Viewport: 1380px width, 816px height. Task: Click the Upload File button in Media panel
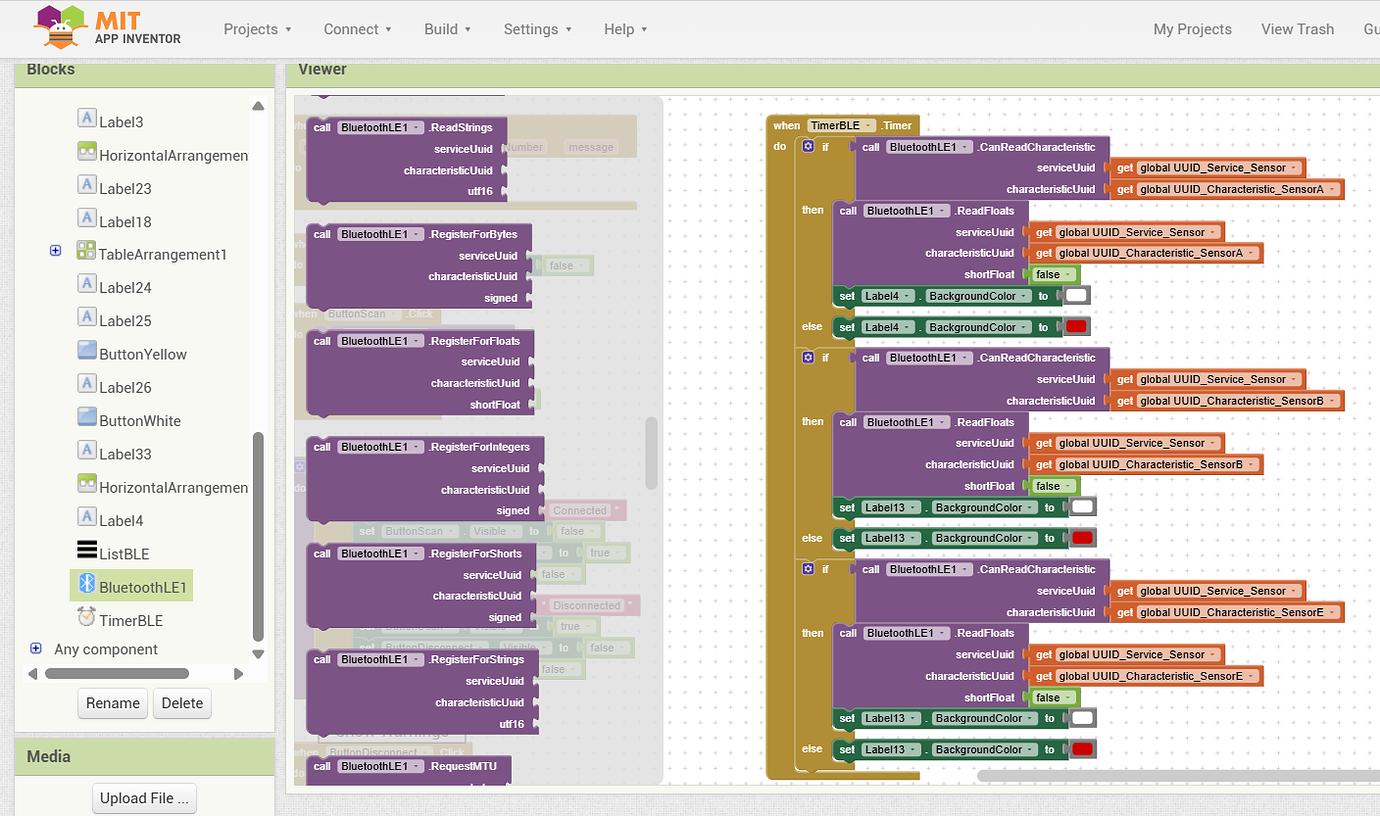click(x=144, y=798)
